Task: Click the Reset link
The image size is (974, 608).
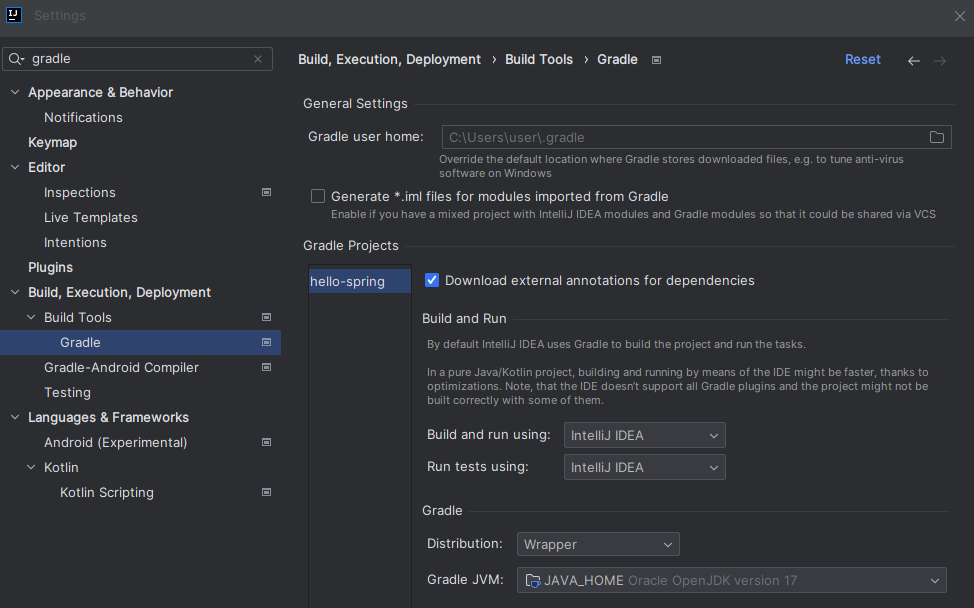Action: pyautogui.click(x=862, y=59)
